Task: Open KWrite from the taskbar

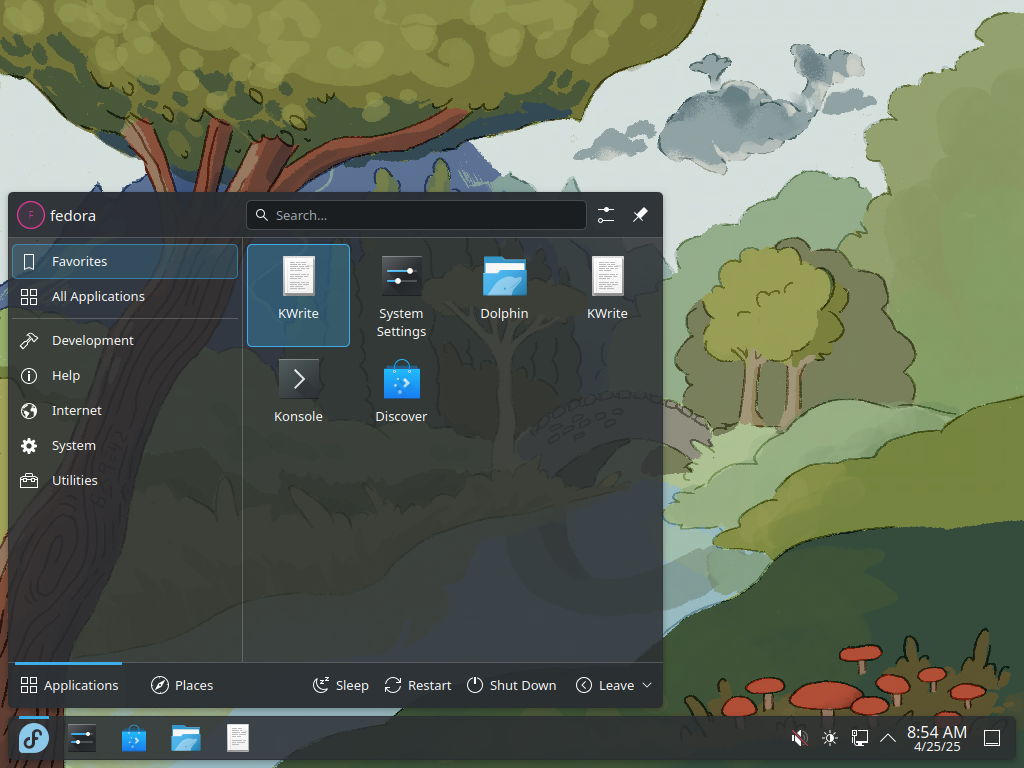Action: 238,739
